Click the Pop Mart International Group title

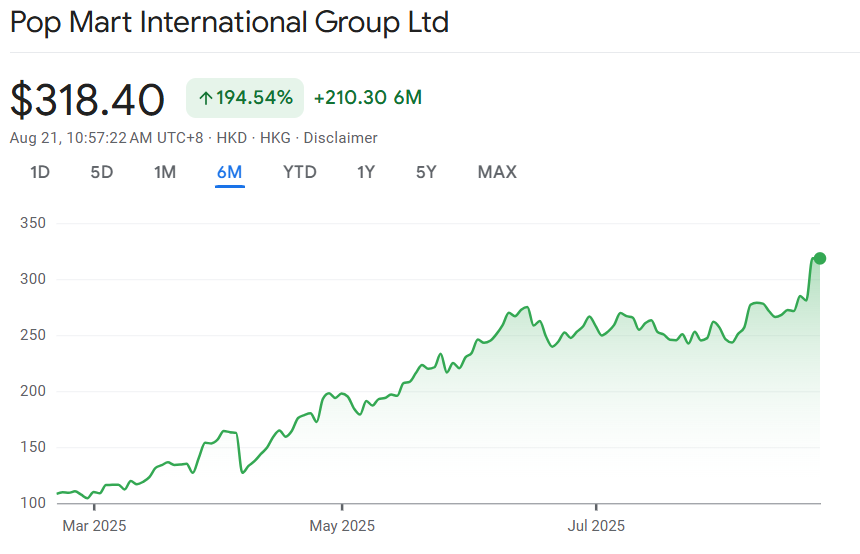230,22
